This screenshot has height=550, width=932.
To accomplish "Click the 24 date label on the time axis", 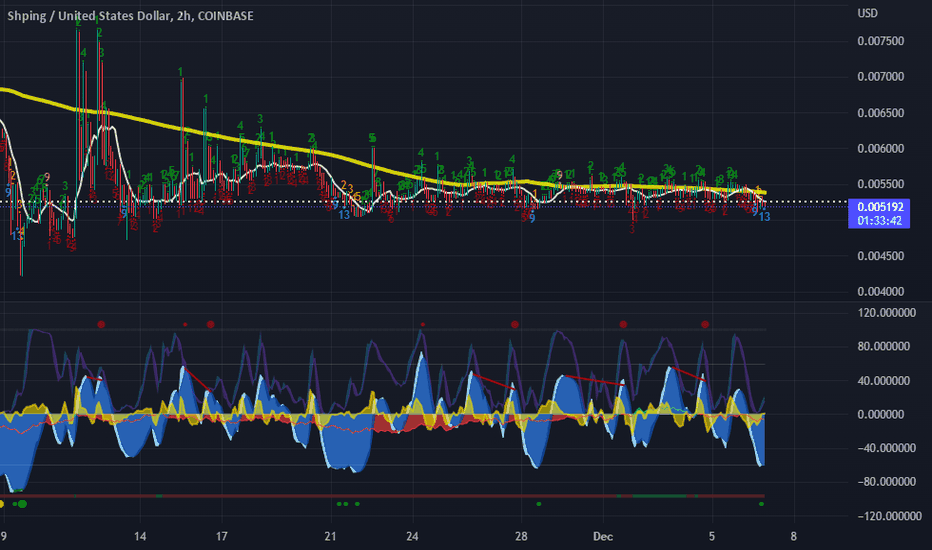I will click(412, 536).
